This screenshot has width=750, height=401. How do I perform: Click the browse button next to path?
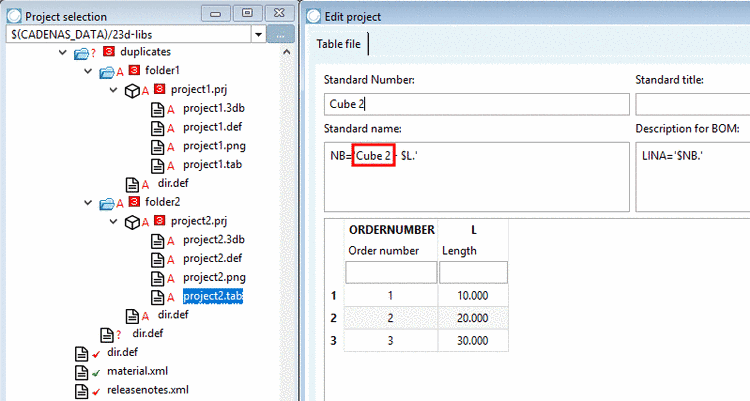[x=280, y=34]
